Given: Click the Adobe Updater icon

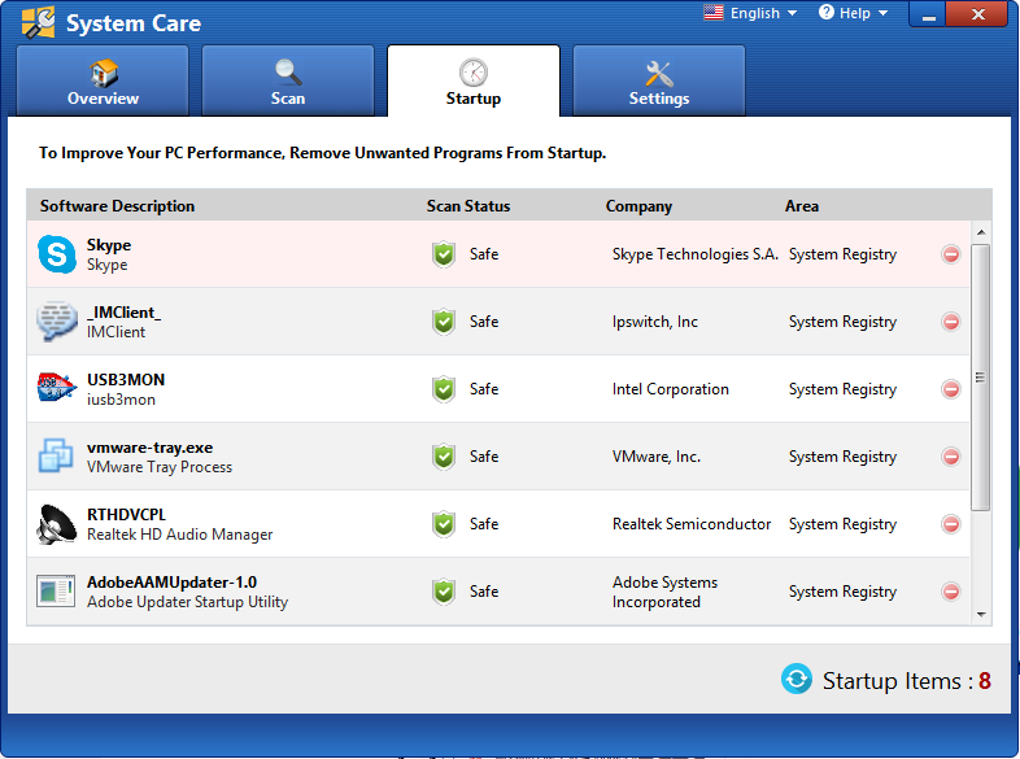Looking at the screenshot, I should tap(56, 591).
